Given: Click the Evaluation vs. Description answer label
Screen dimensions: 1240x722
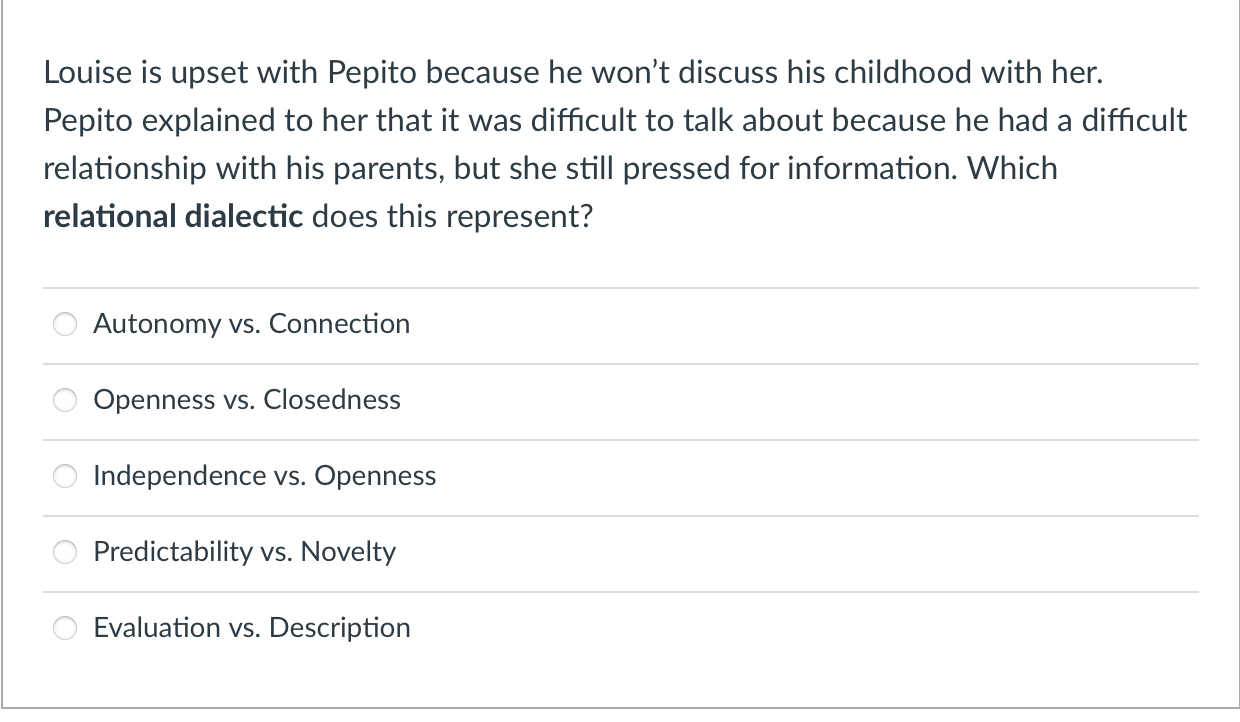Looking at the screenshot, I should tap(252, 628).
